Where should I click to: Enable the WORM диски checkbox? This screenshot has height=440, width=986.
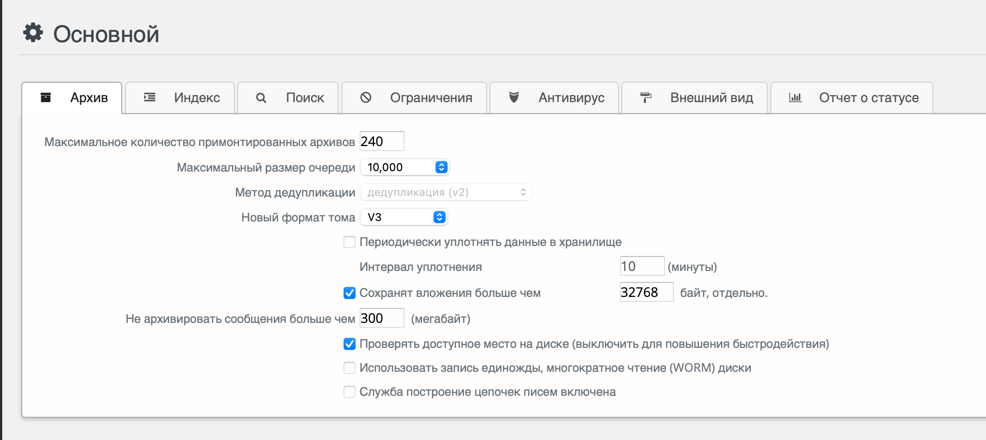349,368
